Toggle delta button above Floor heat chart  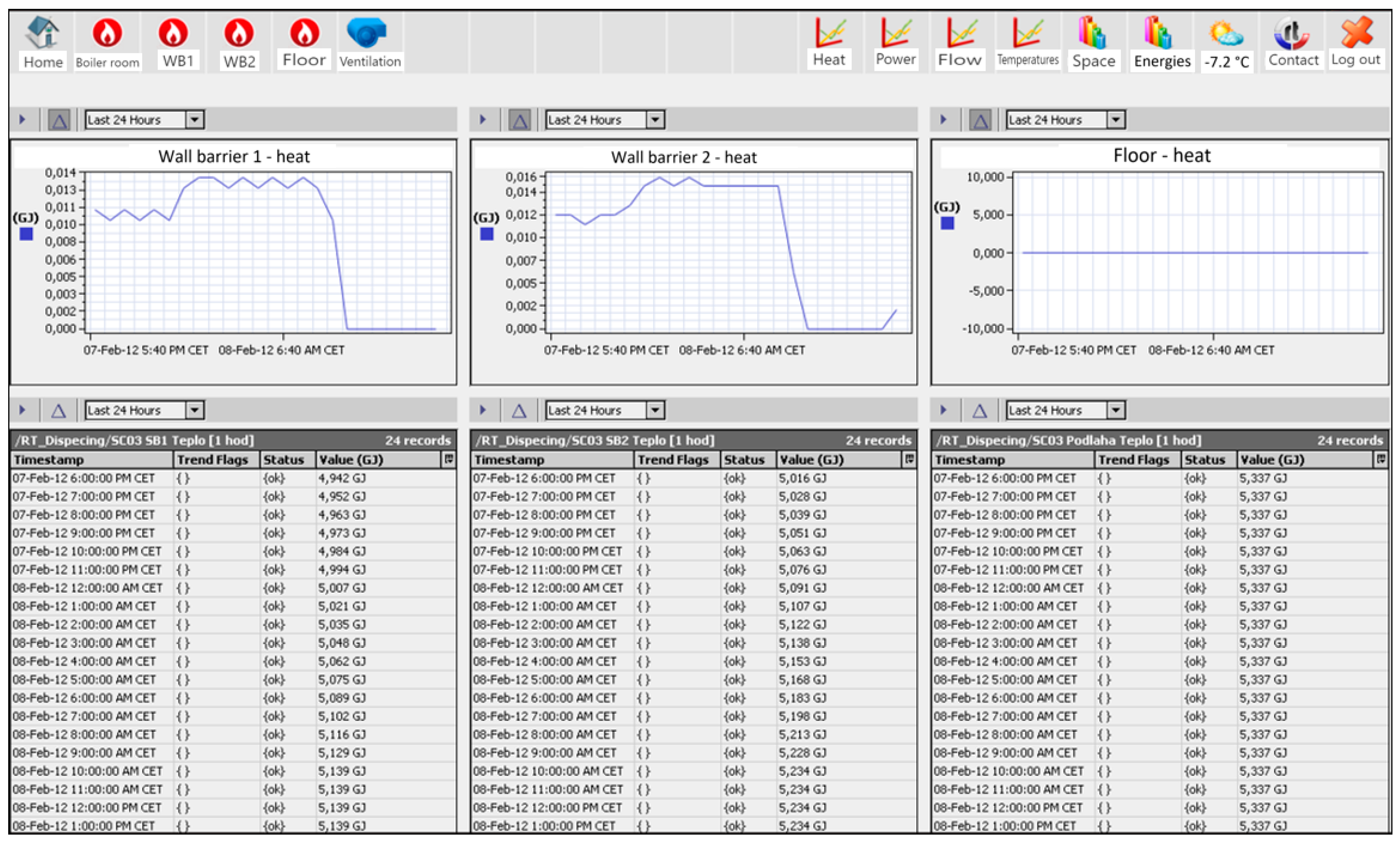980,120
